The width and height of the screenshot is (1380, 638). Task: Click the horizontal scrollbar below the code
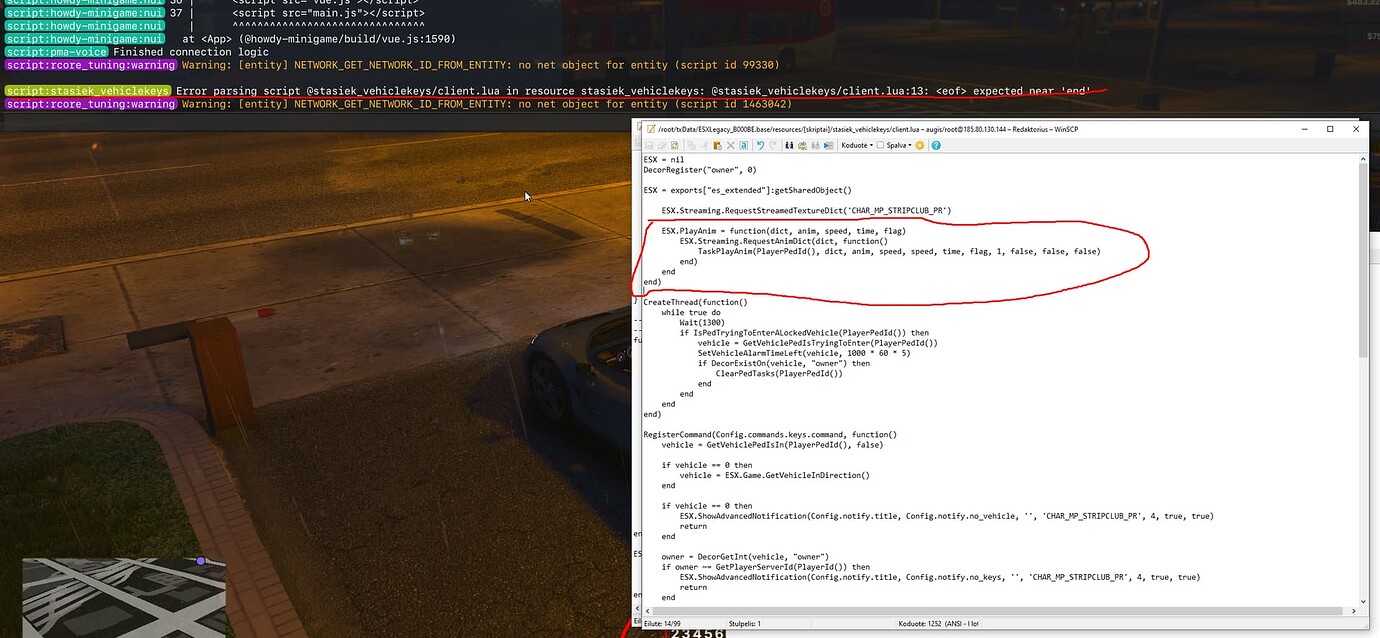pos(1000,610)
